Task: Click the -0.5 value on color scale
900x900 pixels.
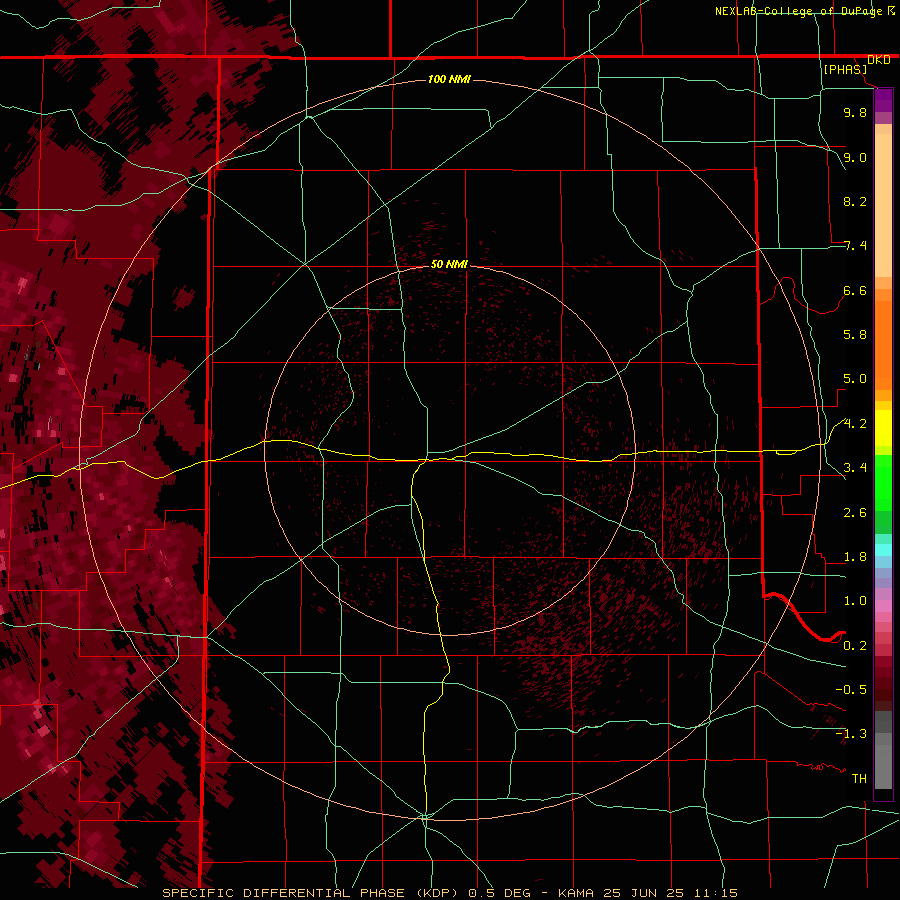Action: (x=851, y=690)
